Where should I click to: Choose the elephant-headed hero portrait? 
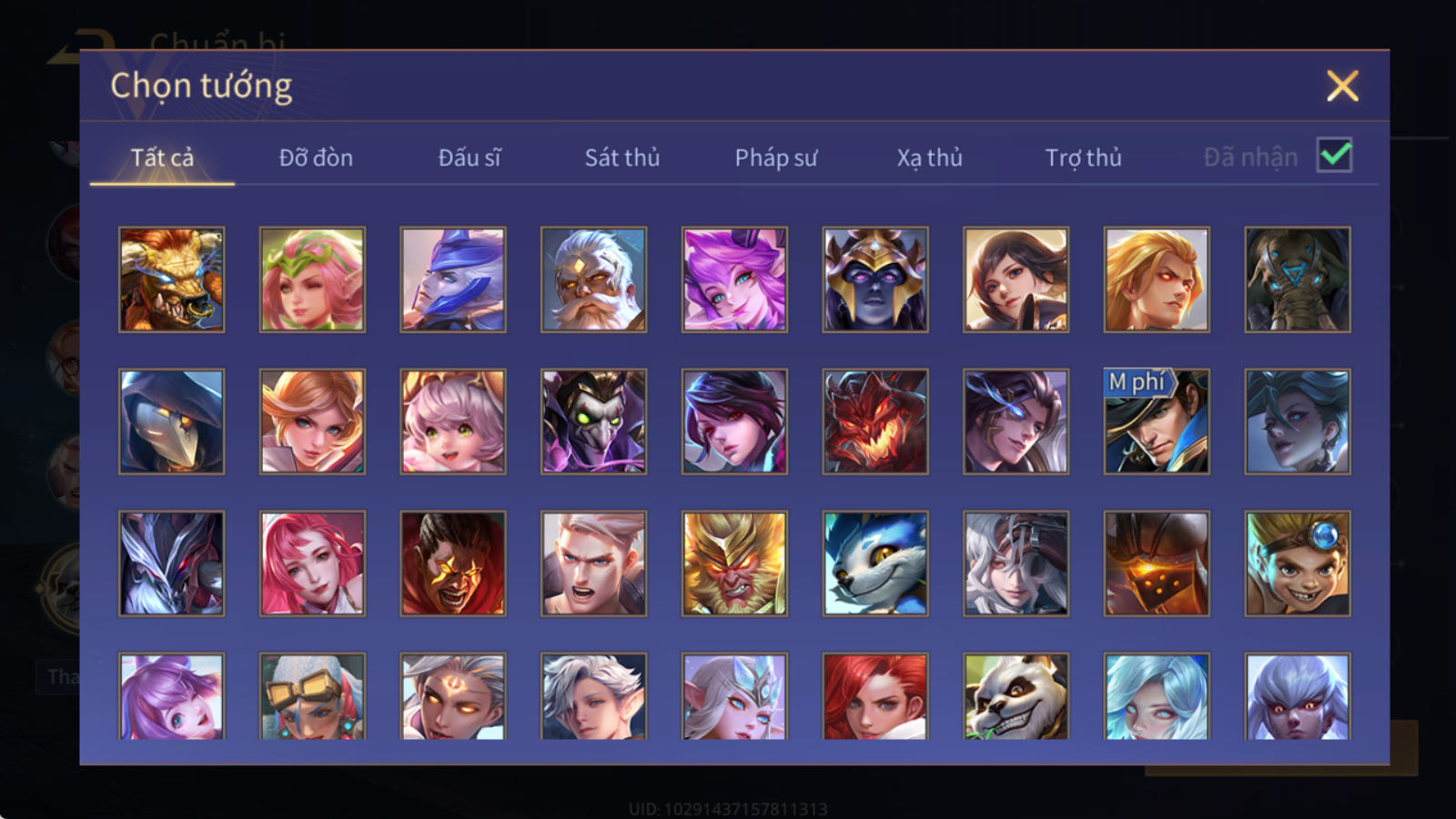1298,279
